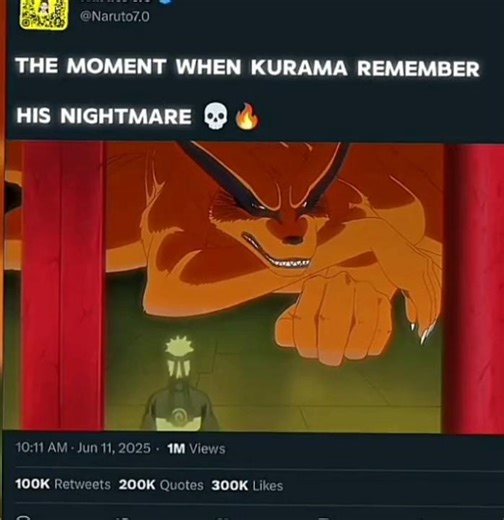Click the left red cage bar
This screenshot has width=504, height=520.
63,286
